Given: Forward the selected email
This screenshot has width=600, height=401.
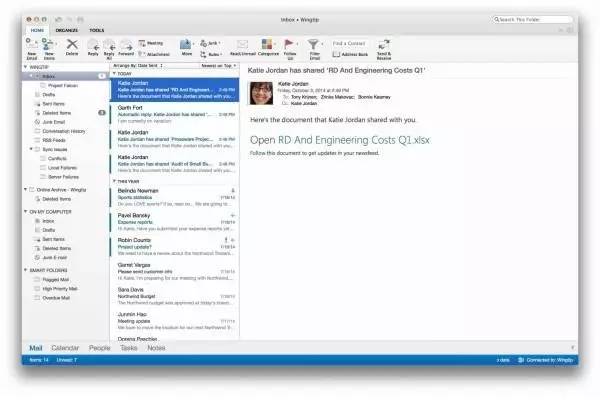Looking at the screenshot, I should 126,48.
